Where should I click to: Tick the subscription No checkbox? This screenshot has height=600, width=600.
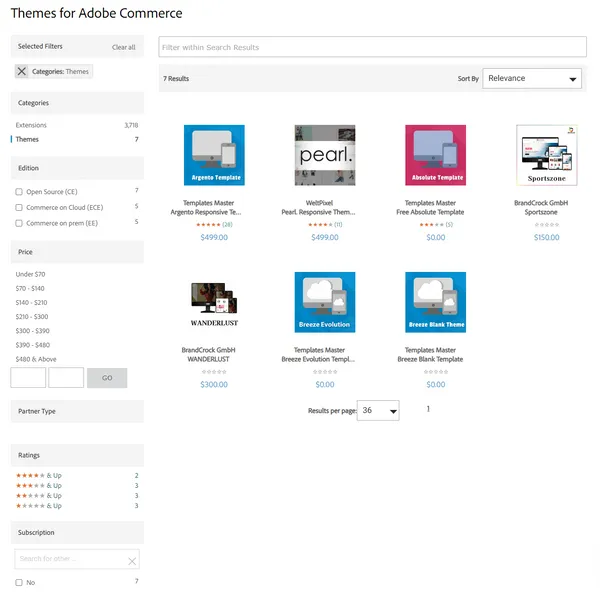tap(19, 582)
